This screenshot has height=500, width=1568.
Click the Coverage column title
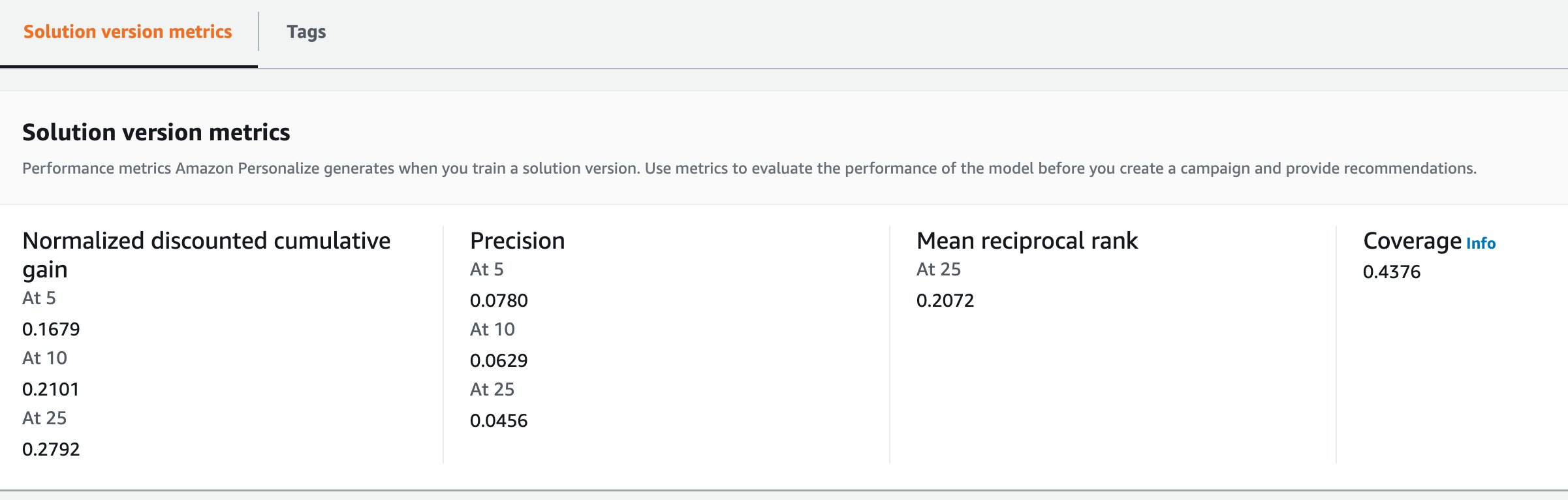[x=1412, y=241]
